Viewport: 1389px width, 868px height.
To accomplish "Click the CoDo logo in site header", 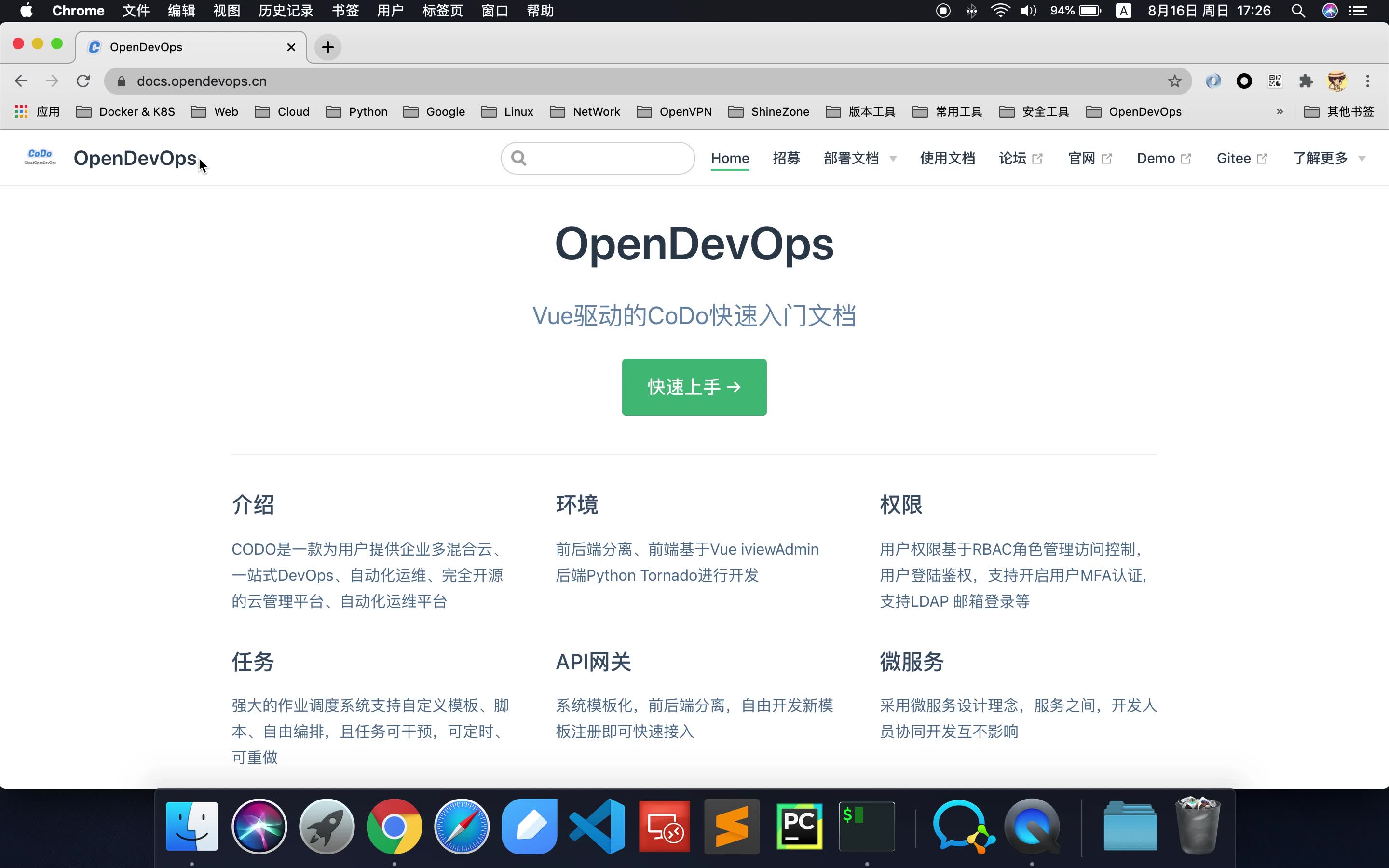I will [x=40, y=157].
